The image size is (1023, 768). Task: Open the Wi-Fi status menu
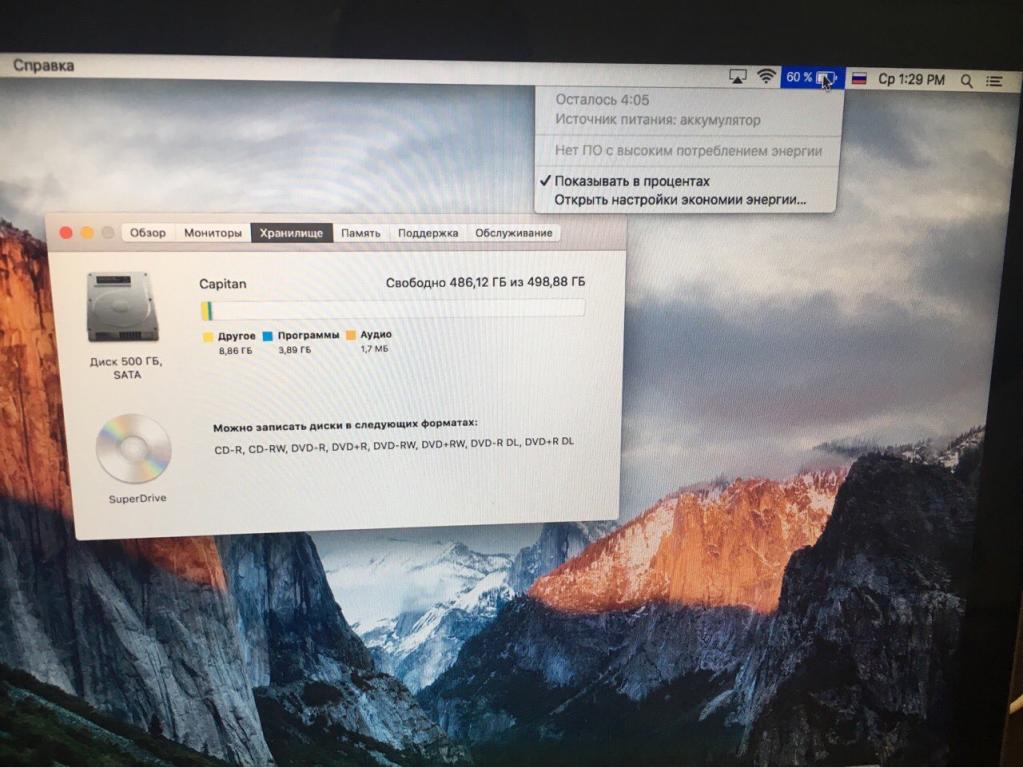pyautogui.click(x=766, y=77)
